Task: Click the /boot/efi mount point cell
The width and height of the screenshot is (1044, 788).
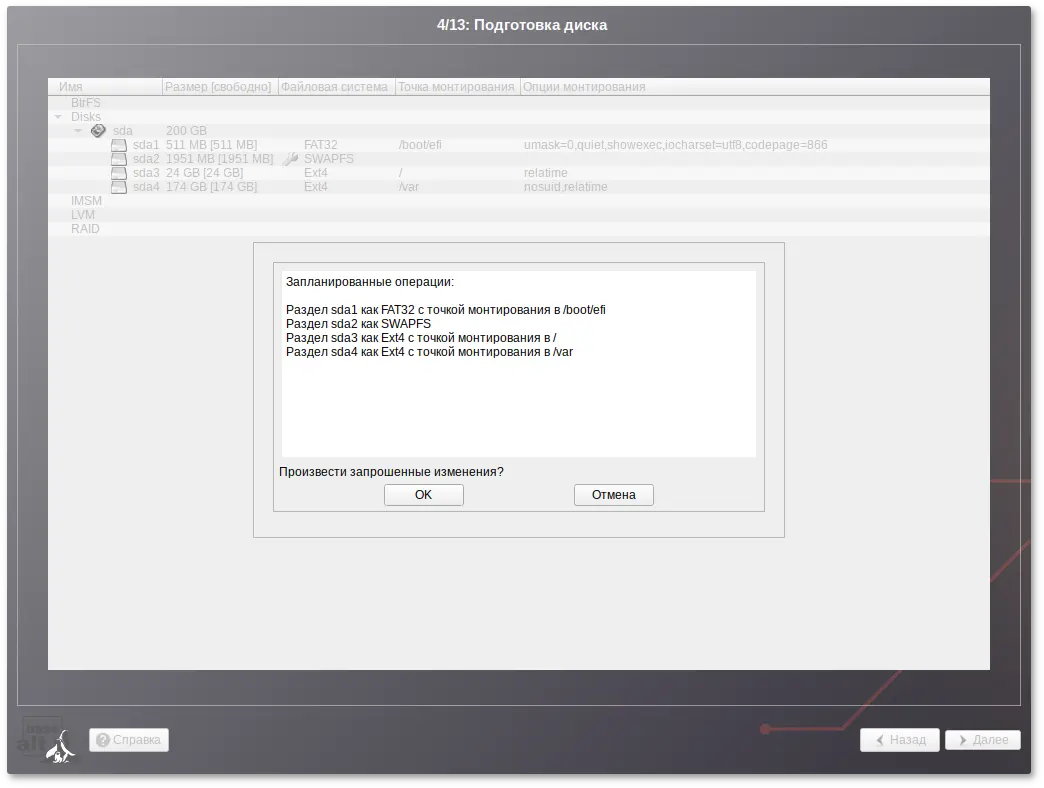Action: (420, 144)
